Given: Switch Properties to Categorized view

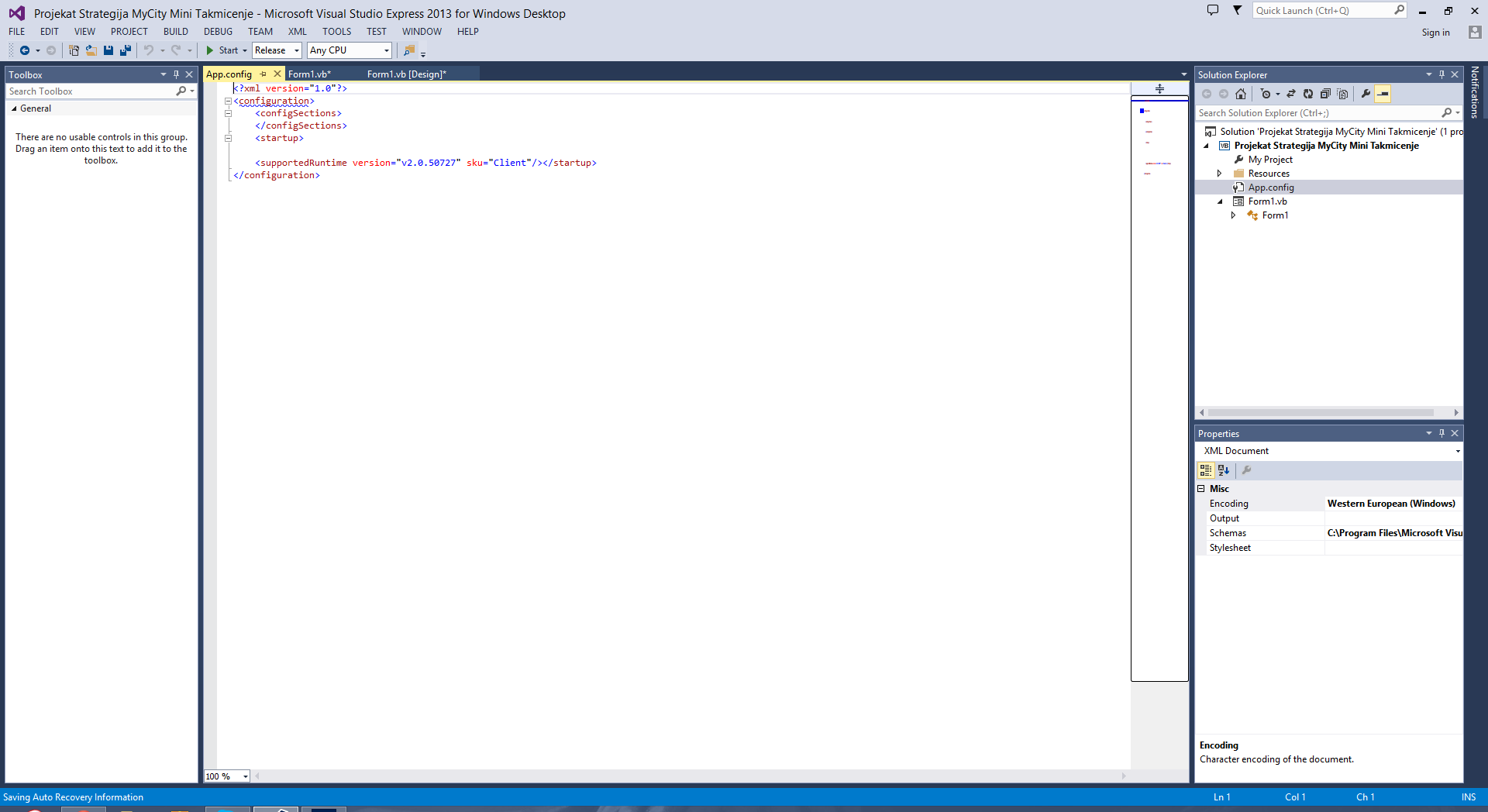Looking at the screenshot, I should (x=1206, y=470).
